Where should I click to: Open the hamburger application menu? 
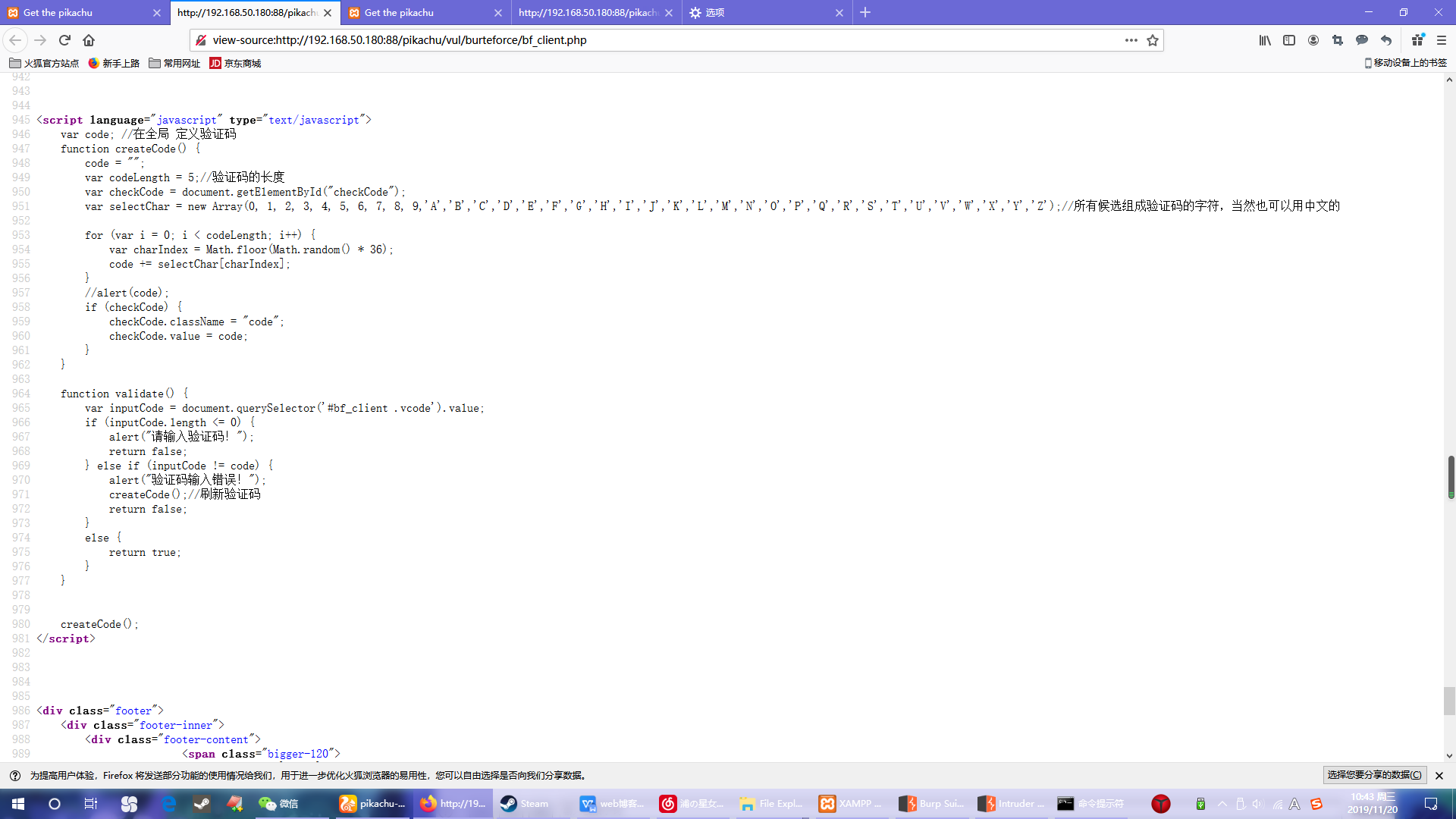coord(1442,40)
